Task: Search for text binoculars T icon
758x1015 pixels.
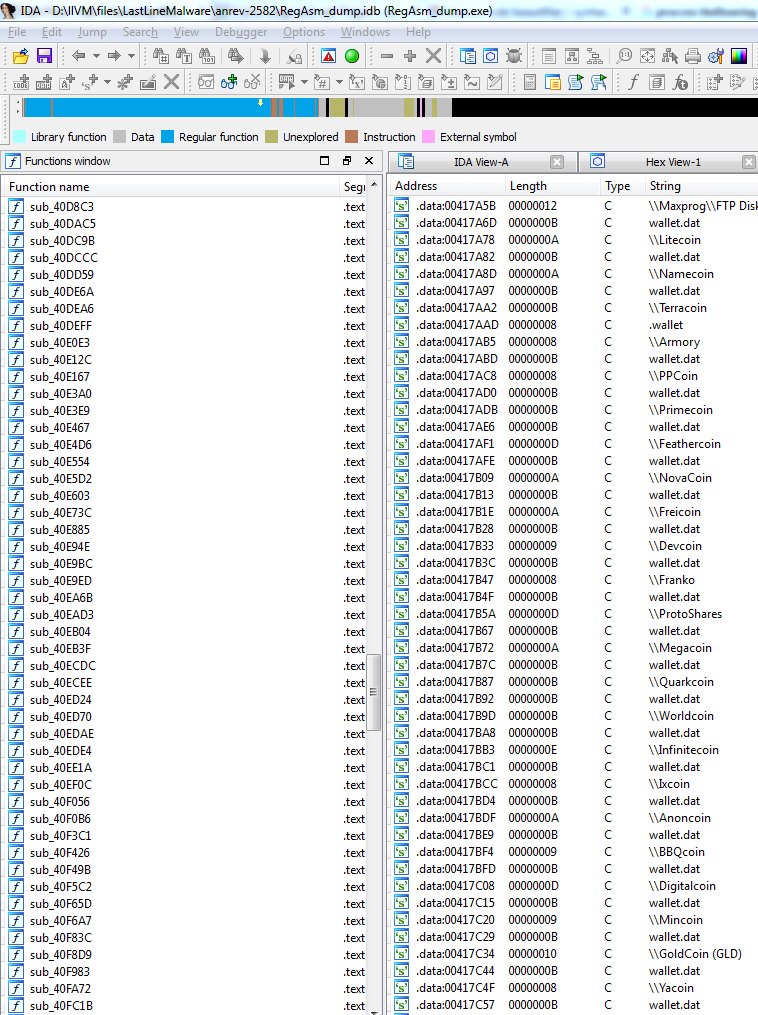Action: 184,56
